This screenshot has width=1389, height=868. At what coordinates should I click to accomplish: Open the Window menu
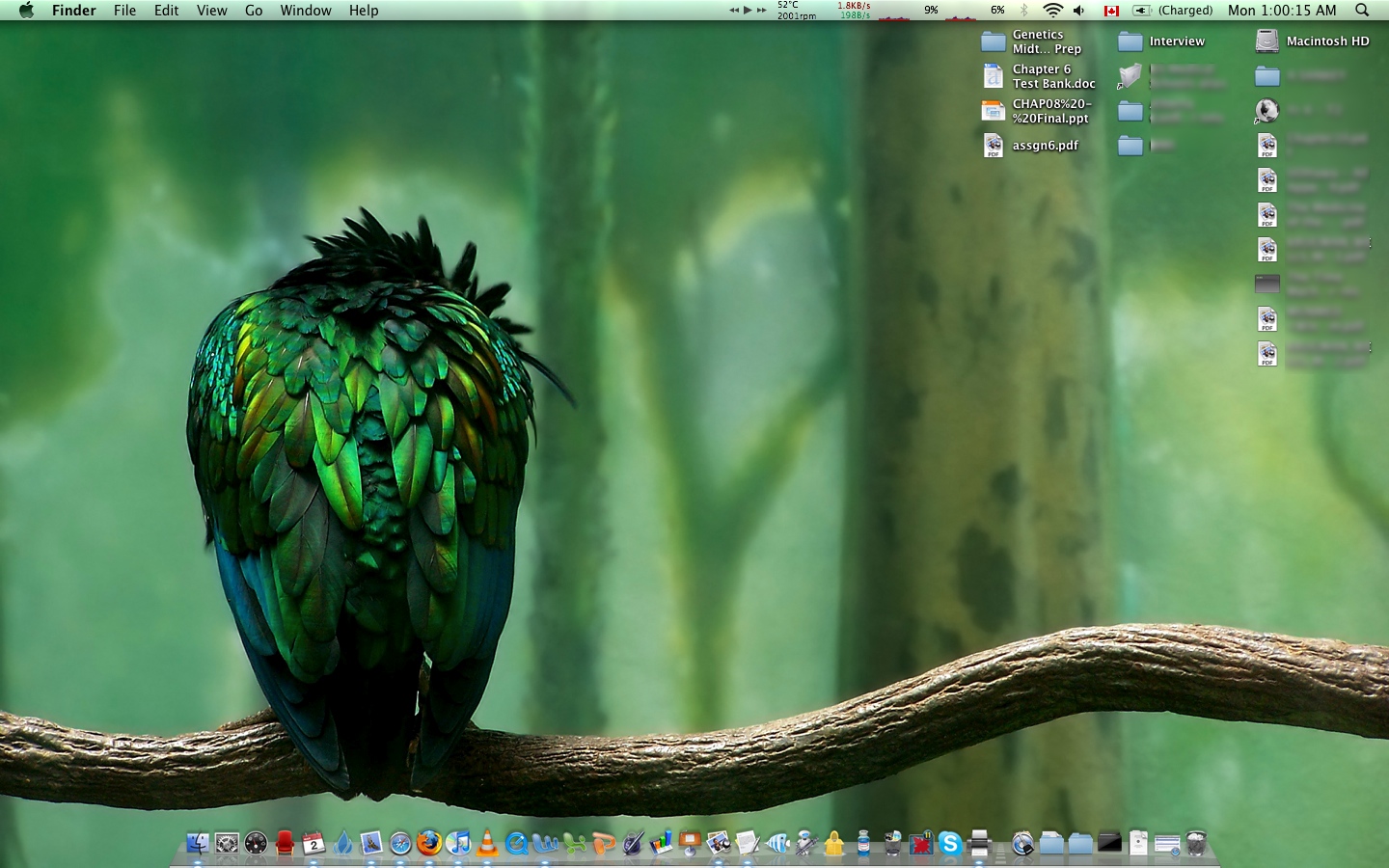pyautogui.click(x=305, y=10)
